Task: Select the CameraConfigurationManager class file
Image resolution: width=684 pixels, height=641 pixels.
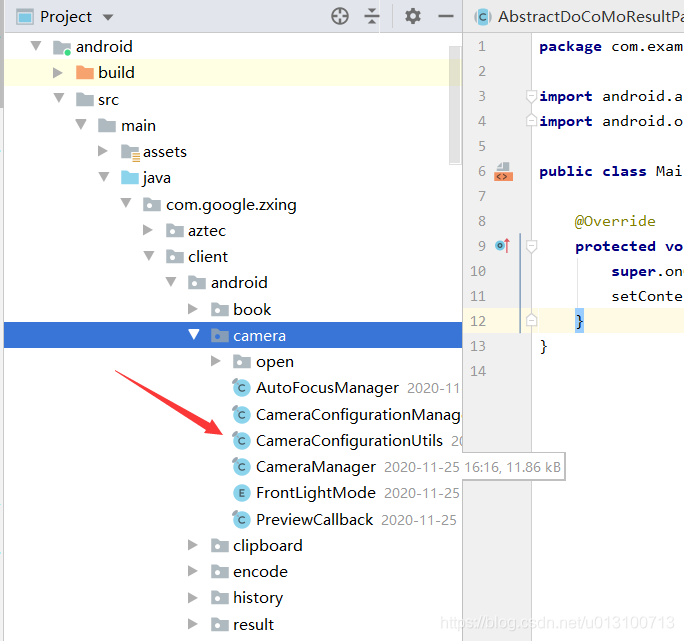Action: pyautogui.click(x=358, y=415)
